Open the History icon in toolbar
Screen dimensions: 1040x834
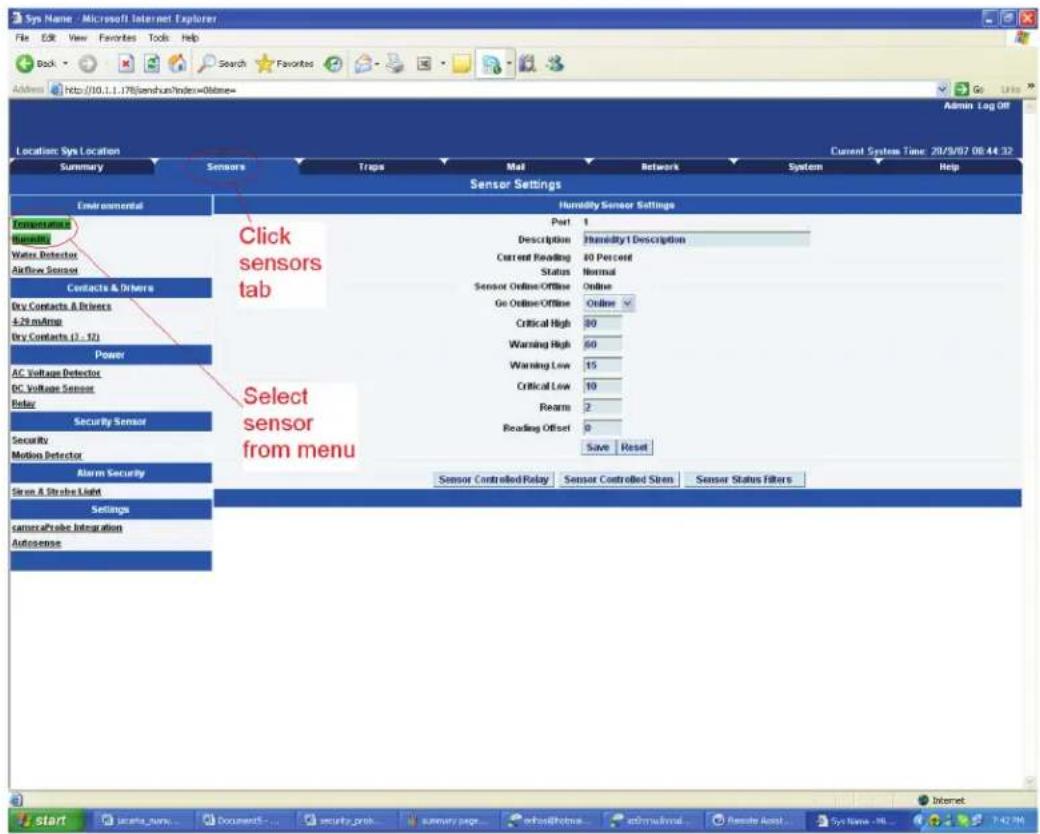click(334, 64)
